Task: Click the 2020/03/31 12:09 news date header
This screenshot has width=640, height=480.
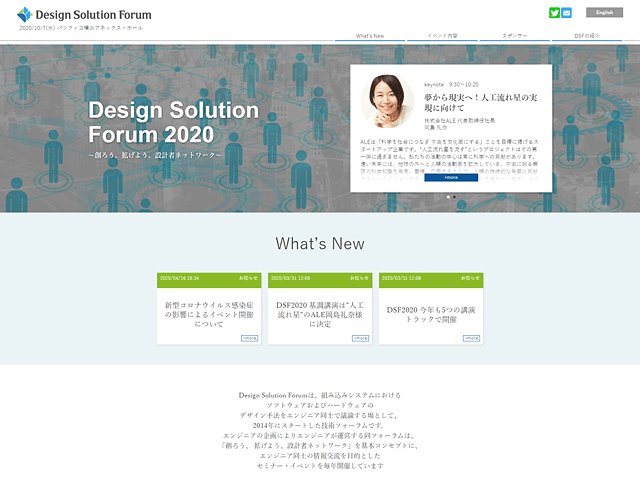Action: pyautogui.click(x=291, y=278)
